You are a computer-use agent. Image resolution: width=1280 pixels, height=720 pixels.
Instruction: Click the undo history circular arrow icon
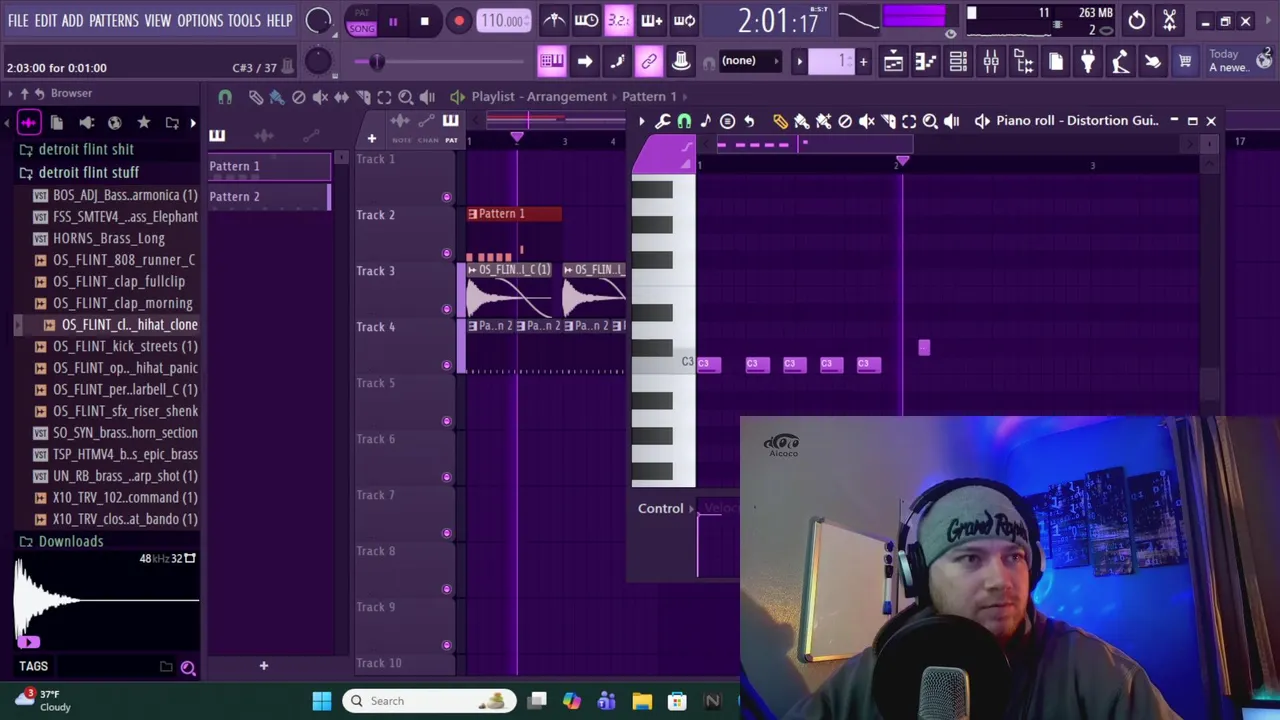pos(1137,20)
